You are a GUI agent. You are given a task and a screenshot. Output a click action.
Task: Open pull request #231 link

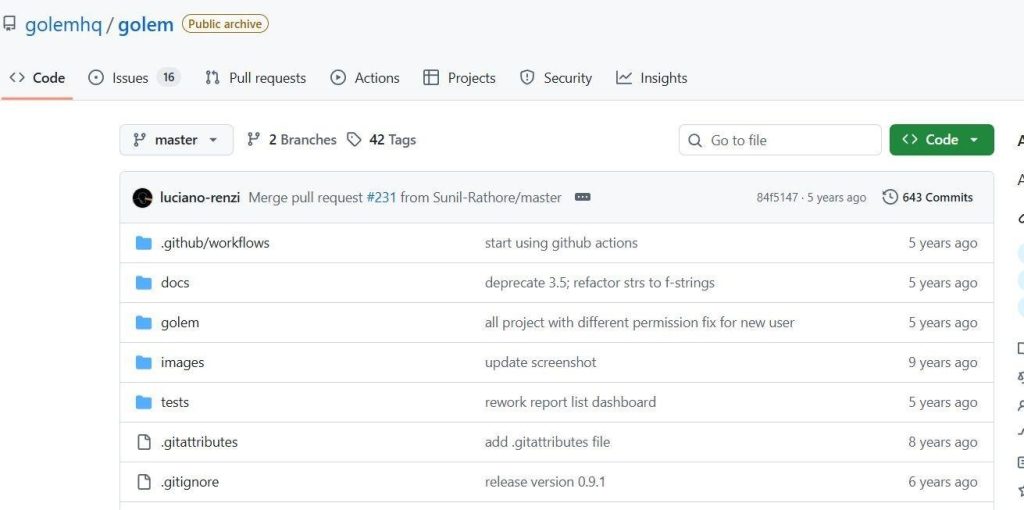click(381, 198)
